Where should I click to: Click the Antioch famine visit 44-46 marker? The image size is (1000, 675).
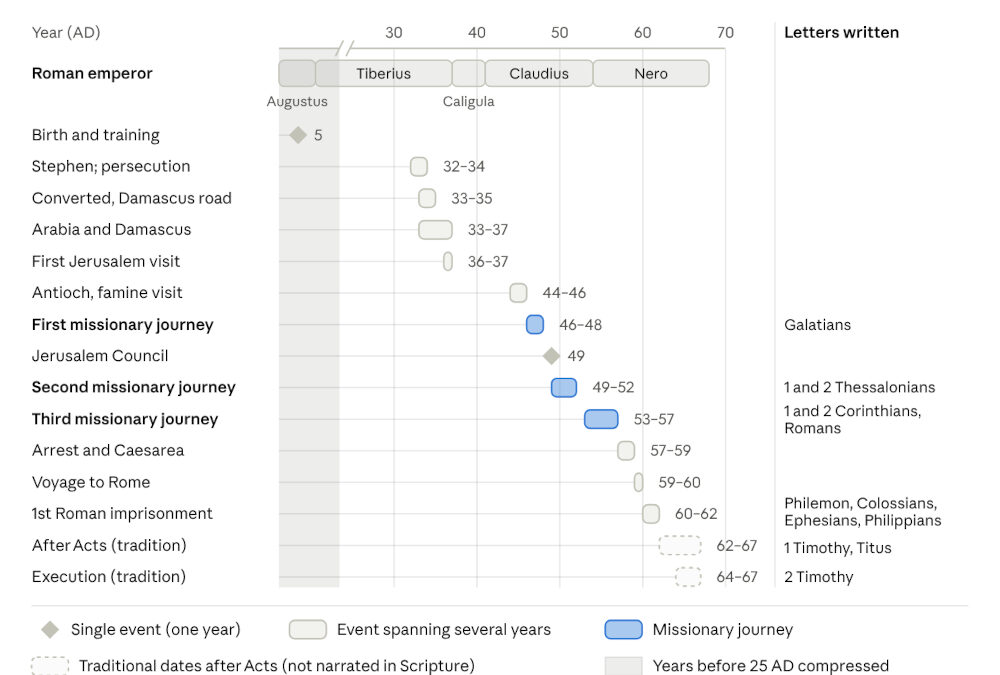pyautogui.click(x=518, y=293)
